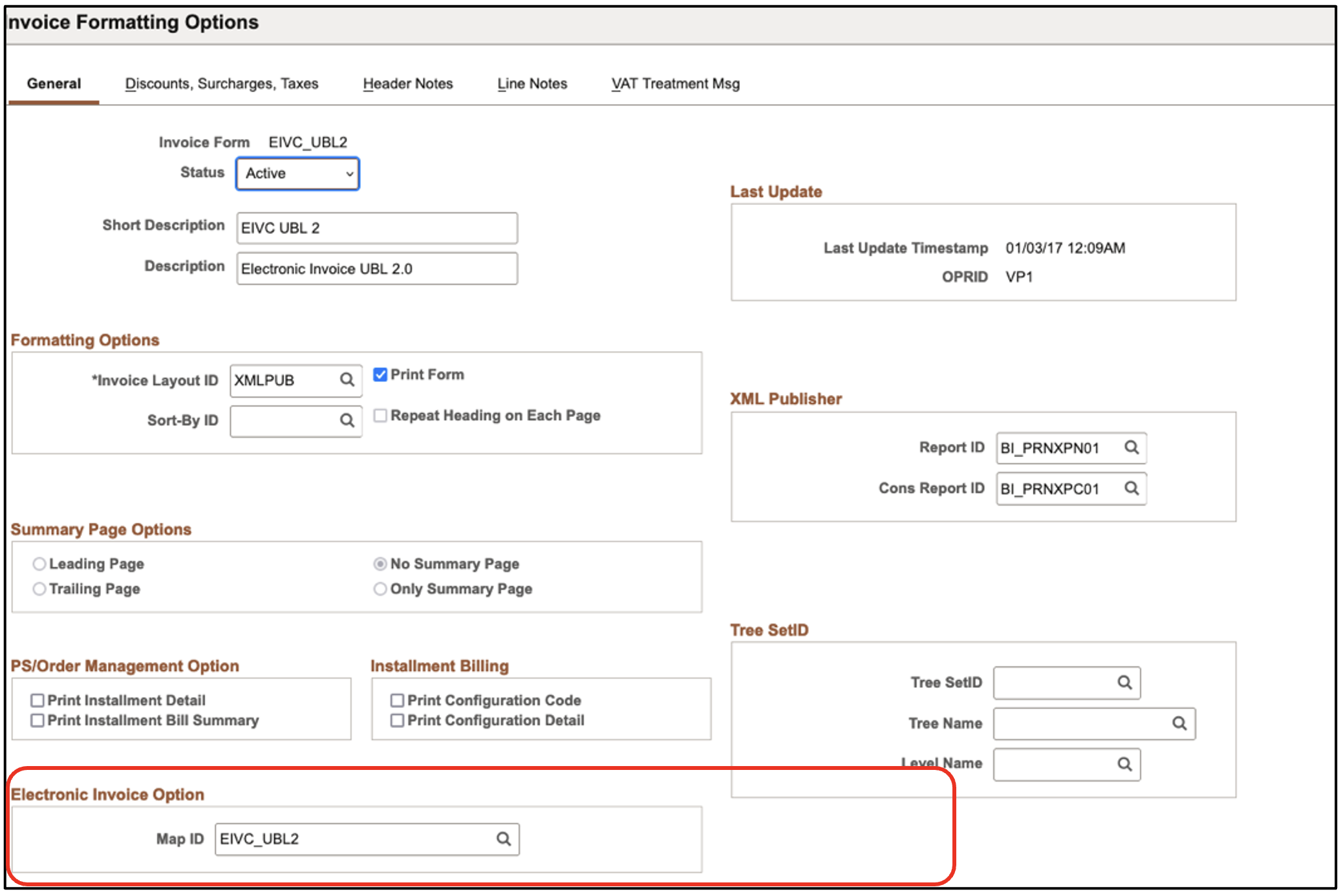Check Print Installment Detail
The image size is (1341, 896).
coord(38,699)
